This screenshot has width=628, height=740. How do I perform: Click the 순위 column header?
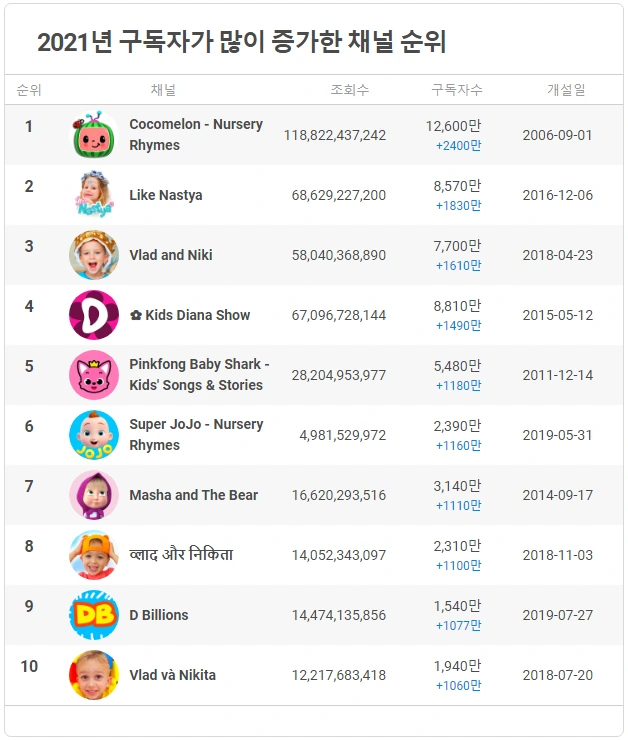[29, 90]
